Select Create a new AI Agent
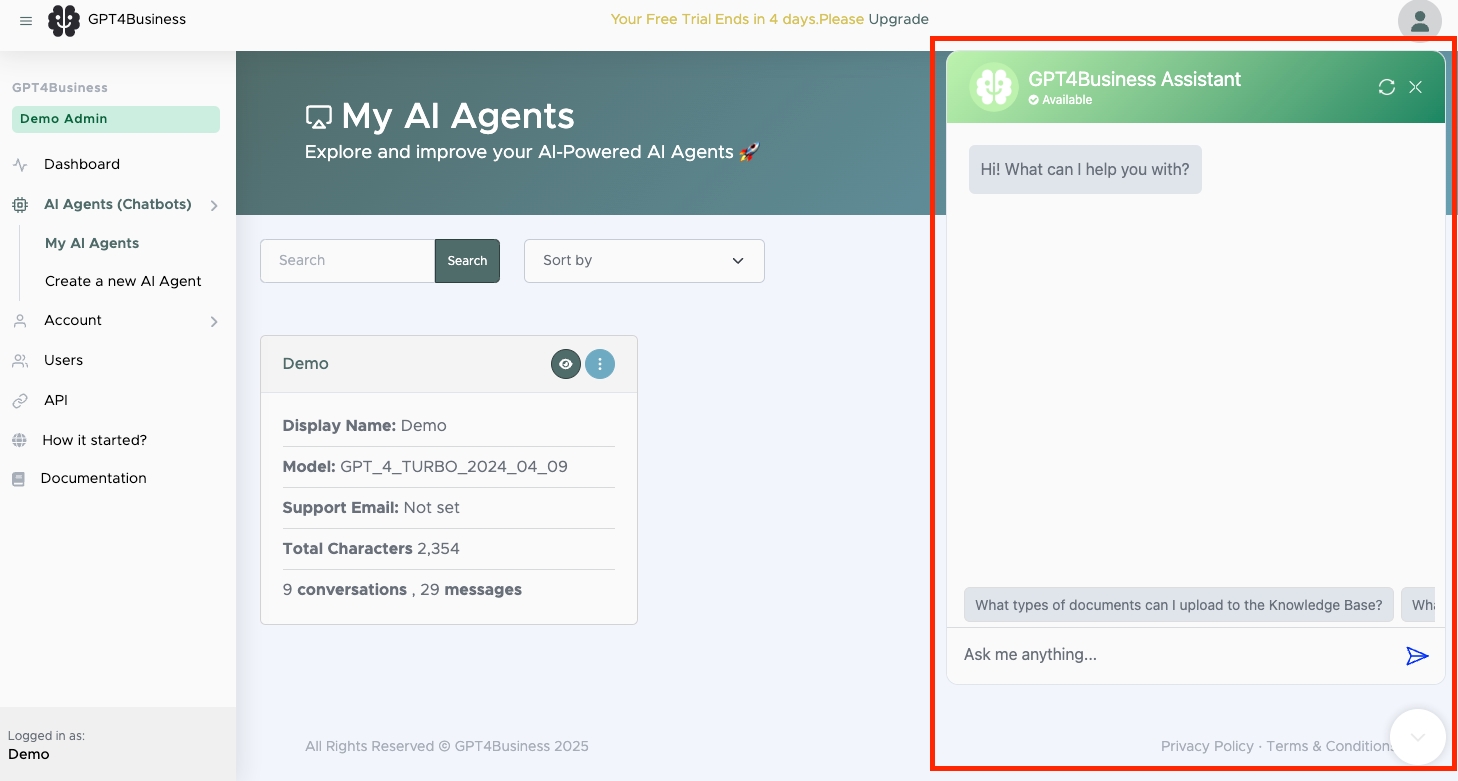Image resolution: width=1458 pixels, height=781 pixels. pos(123,281)
